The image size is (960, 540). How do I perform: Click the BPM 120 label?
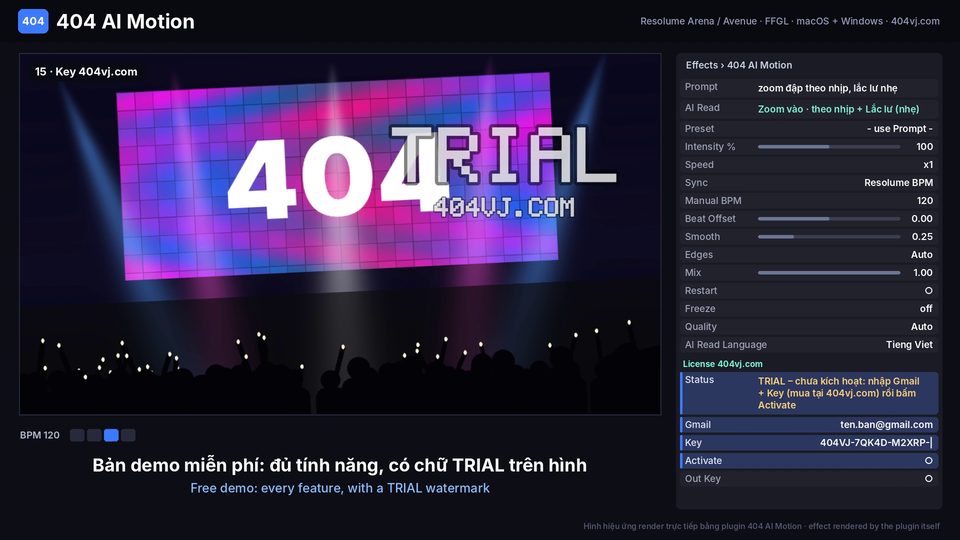tap(40, 435)
